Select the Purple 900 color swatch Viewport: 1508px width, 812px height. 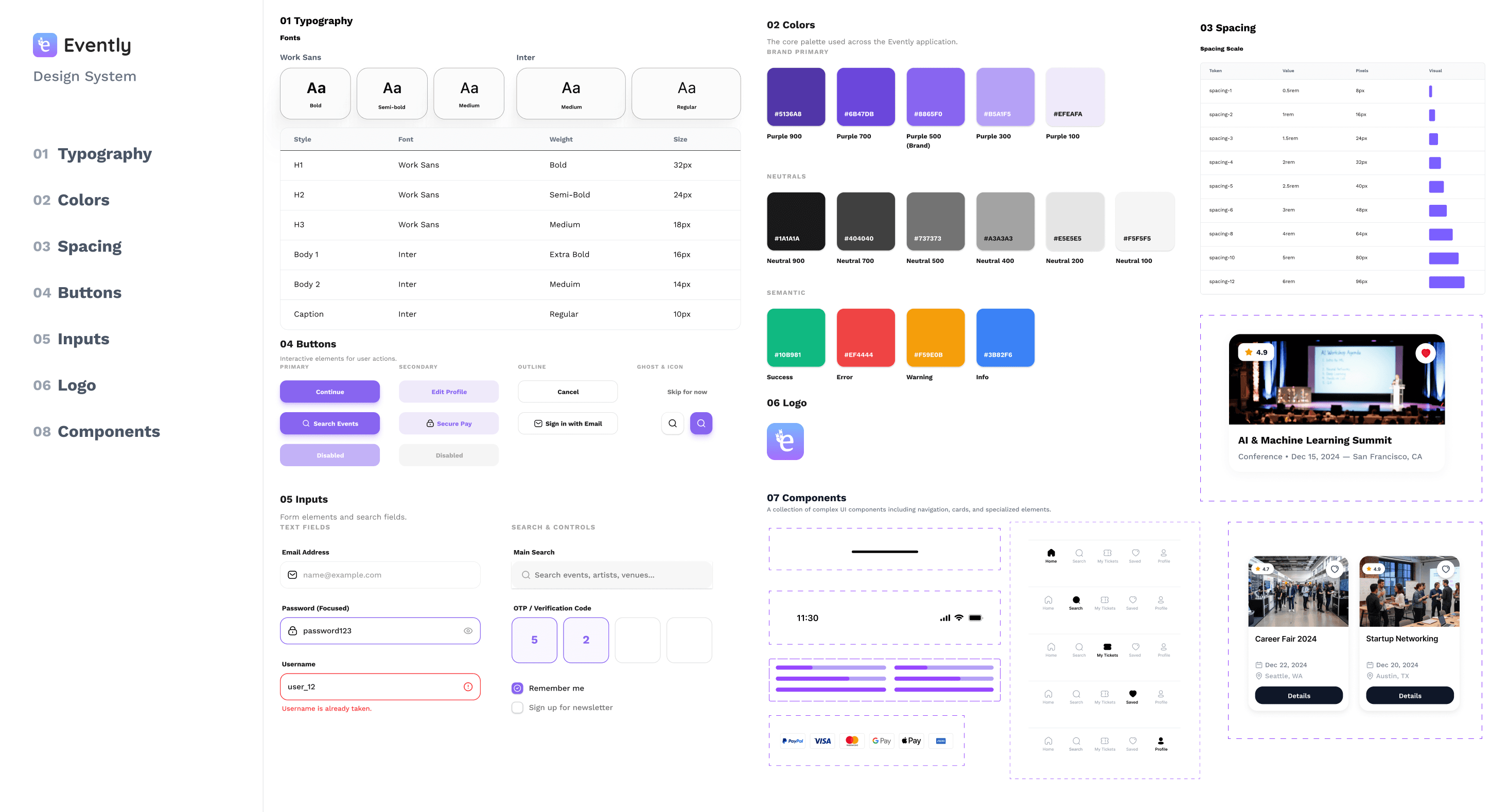(x=796, y=97)
